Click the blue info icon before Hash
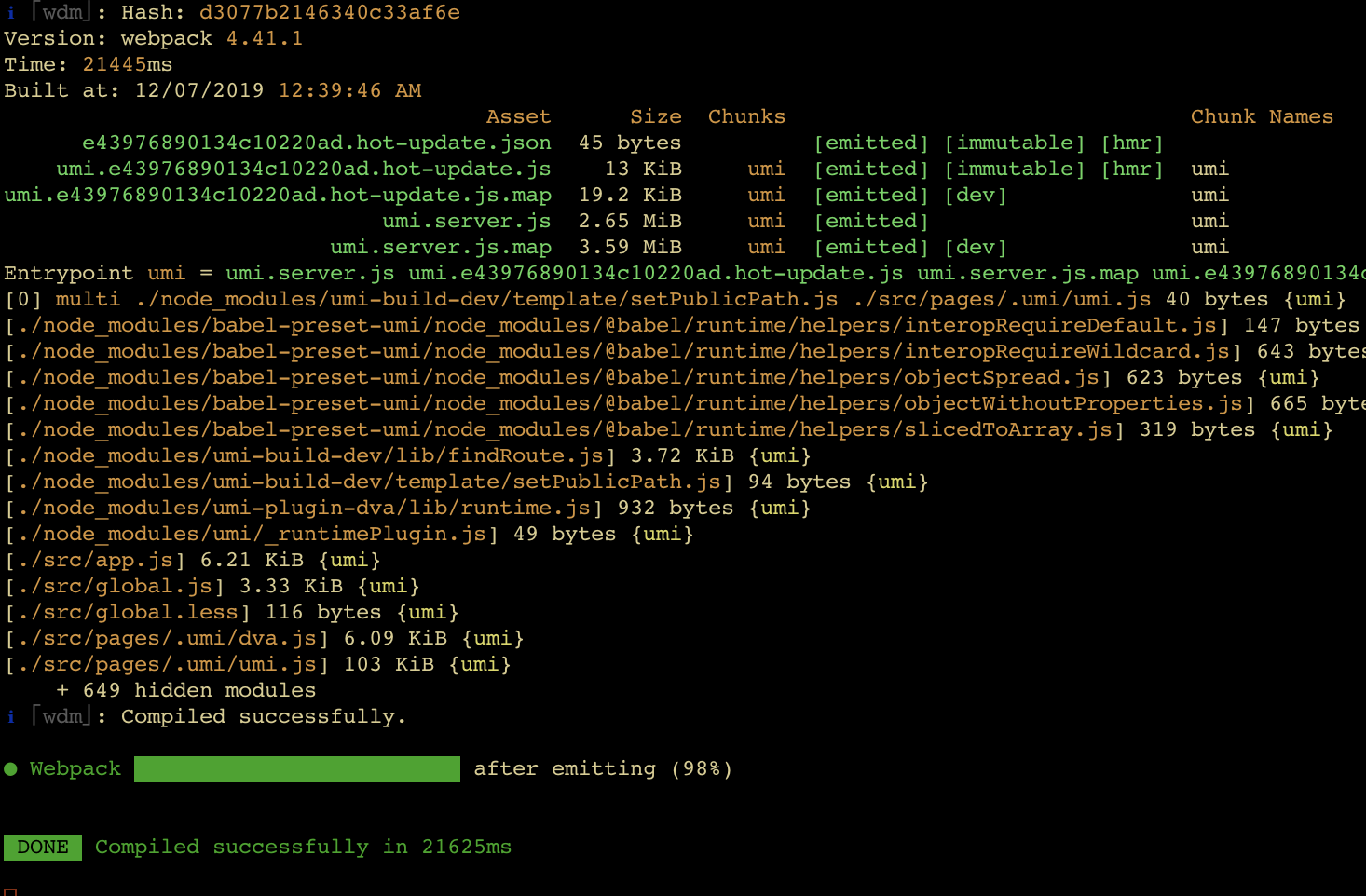Image resolution: width=1366 pixels, height=896 pixels. point(10,13)
